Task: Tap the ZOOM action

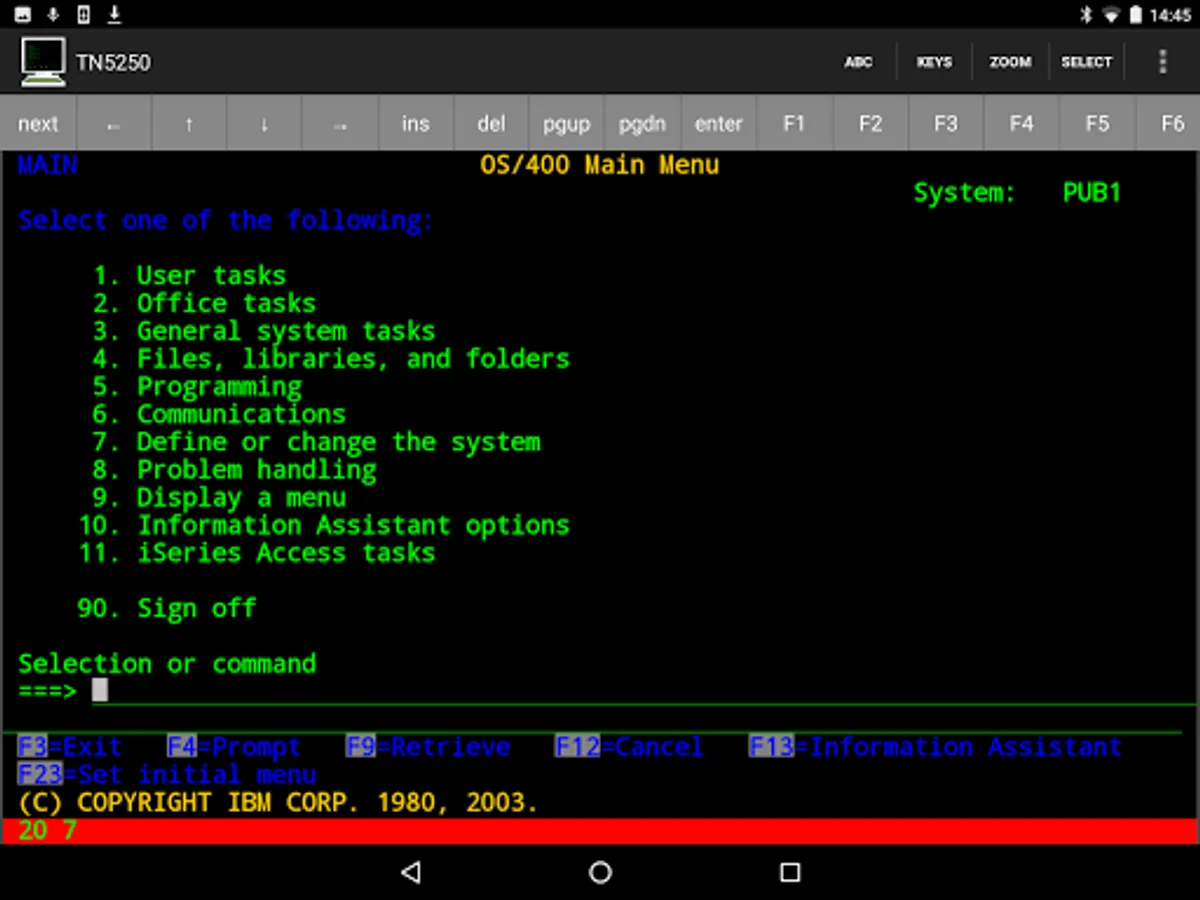Action: point(1010,62)
